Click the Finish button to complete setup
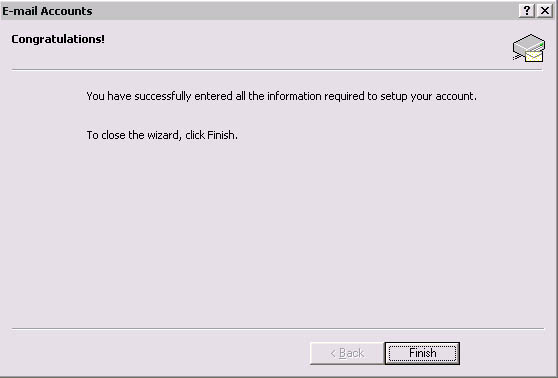The image size is (558, 378). click(422, 353)
